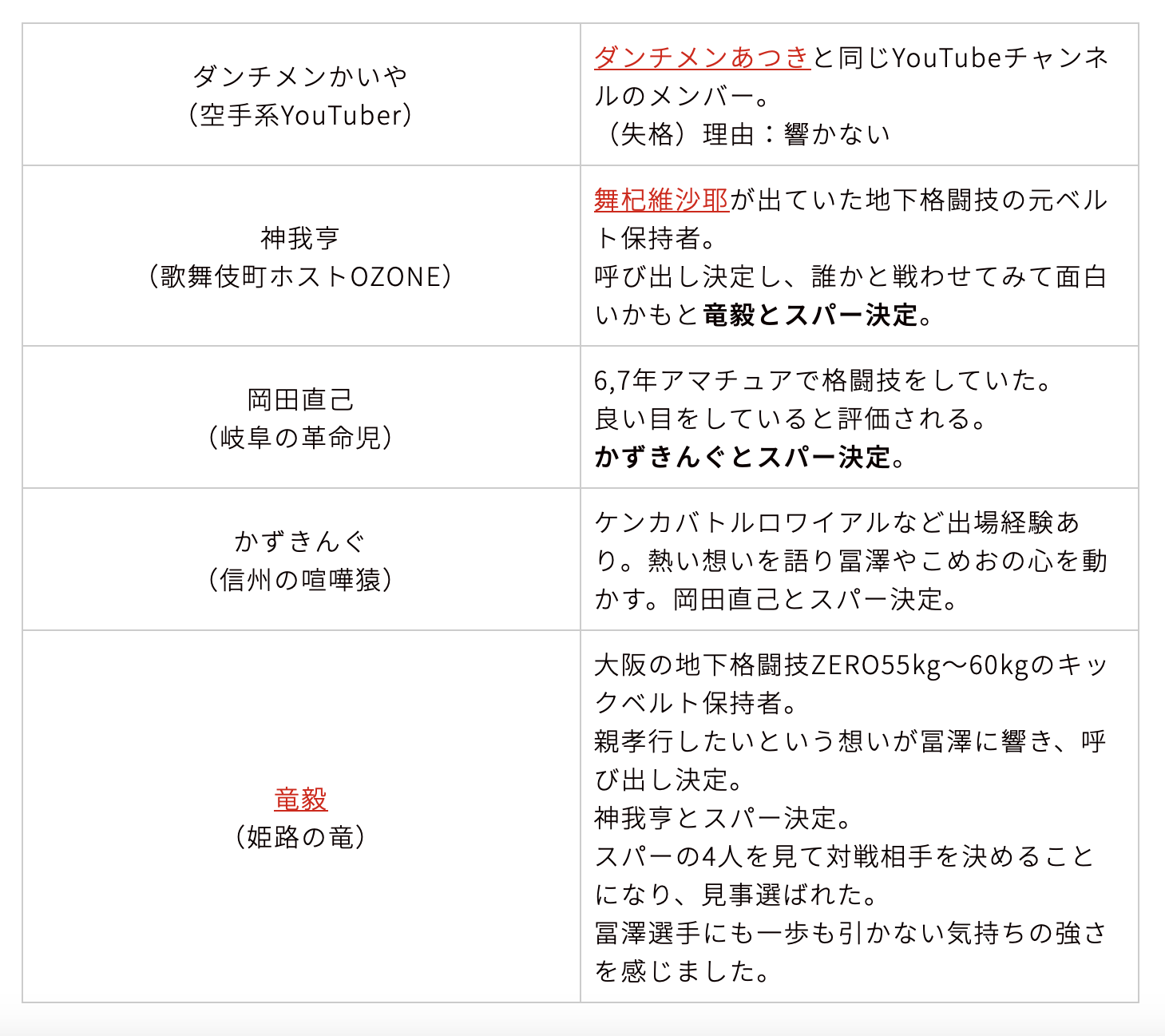
Task: Click the かずきんぐ name in left column
Action: point(300,542)
